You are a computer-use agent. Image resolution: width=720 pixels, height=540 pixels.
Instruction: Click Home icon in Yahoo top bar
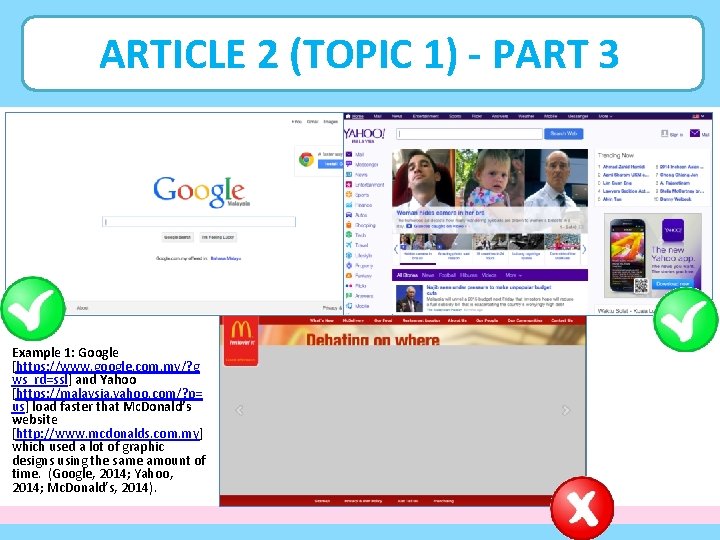click(348, 116)
